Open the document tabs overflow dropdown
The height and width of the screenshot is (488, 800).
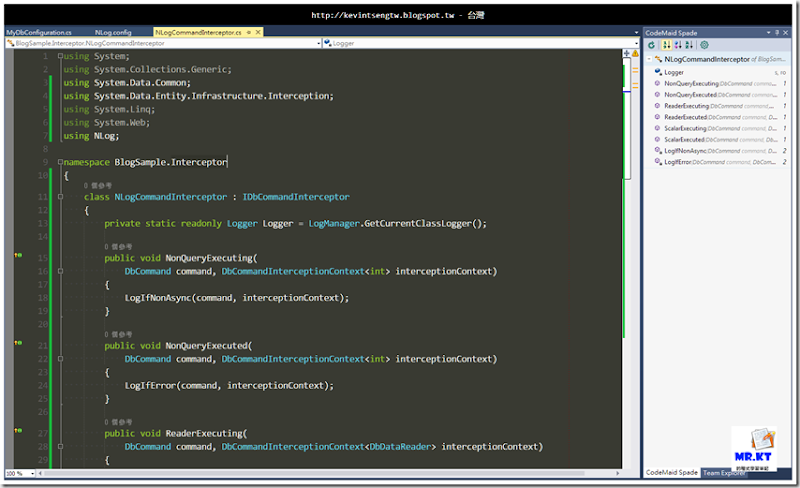tap(636, 33)
